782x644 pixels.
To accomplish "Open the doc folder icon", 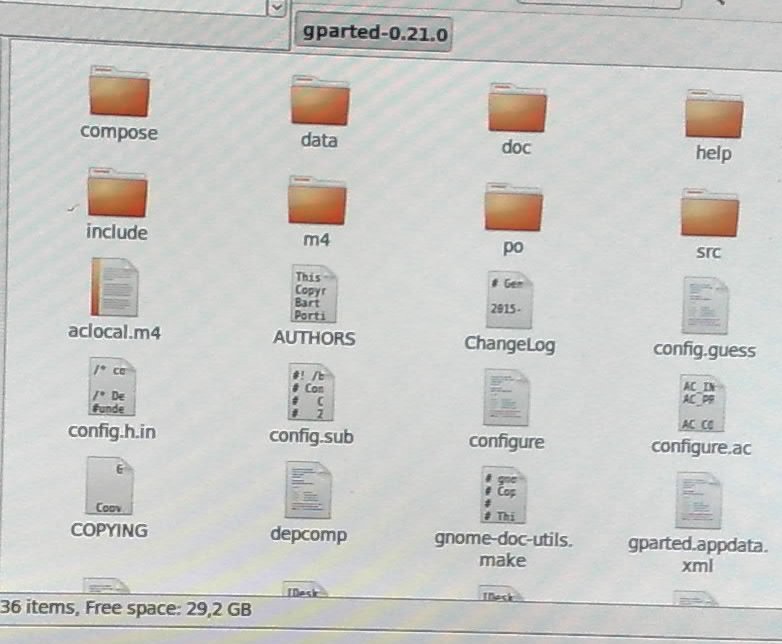I will (517, 108).
